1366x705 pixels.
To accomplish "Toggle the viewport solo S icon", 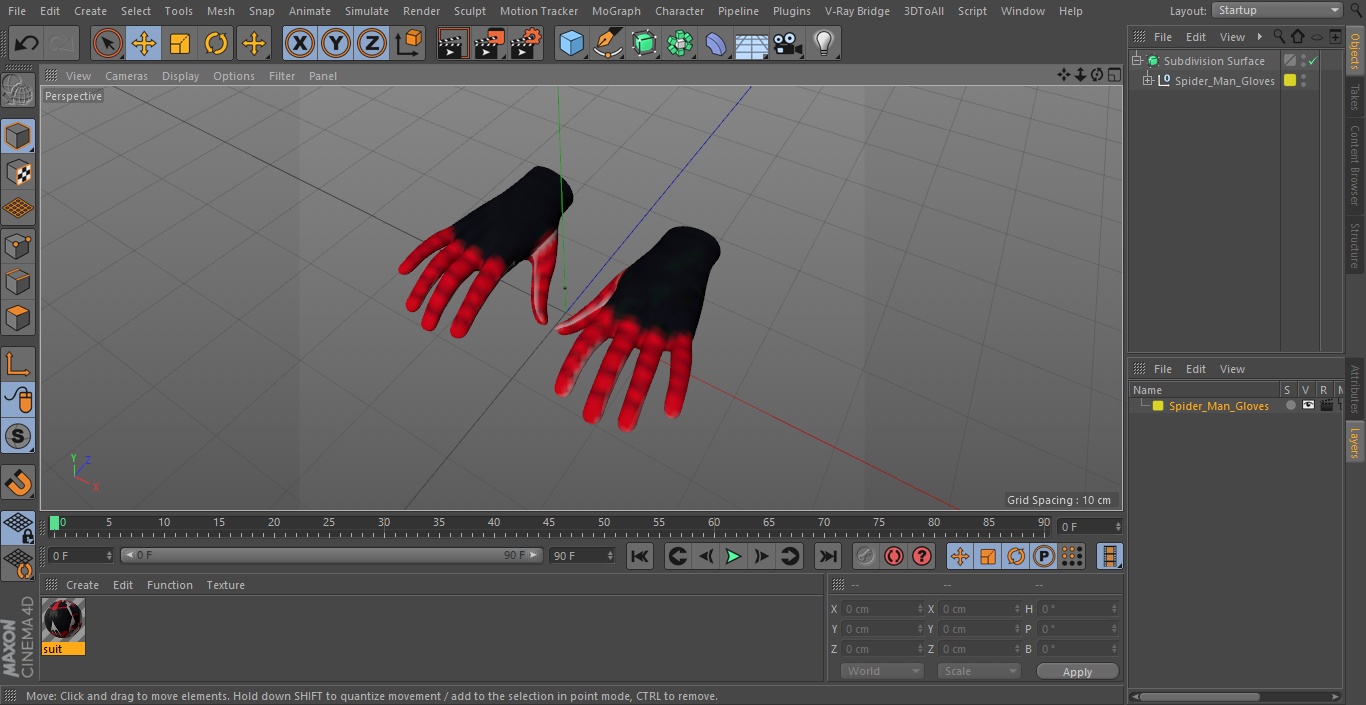I will pyautogui.click(x=18, y=436).
